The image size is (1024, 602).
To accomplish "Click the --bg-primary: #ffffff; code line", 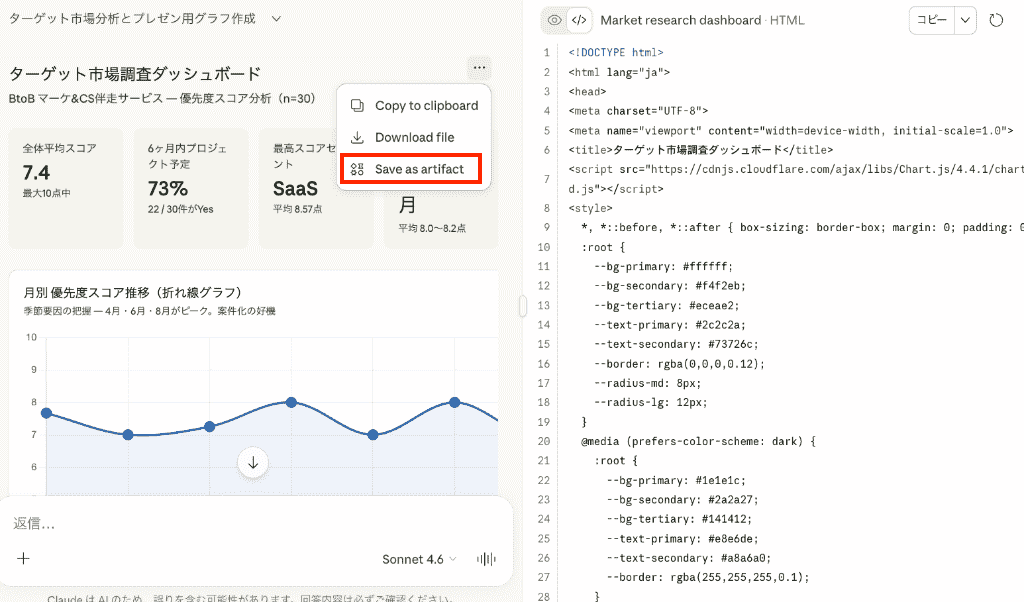I will [x=664, y=266].
